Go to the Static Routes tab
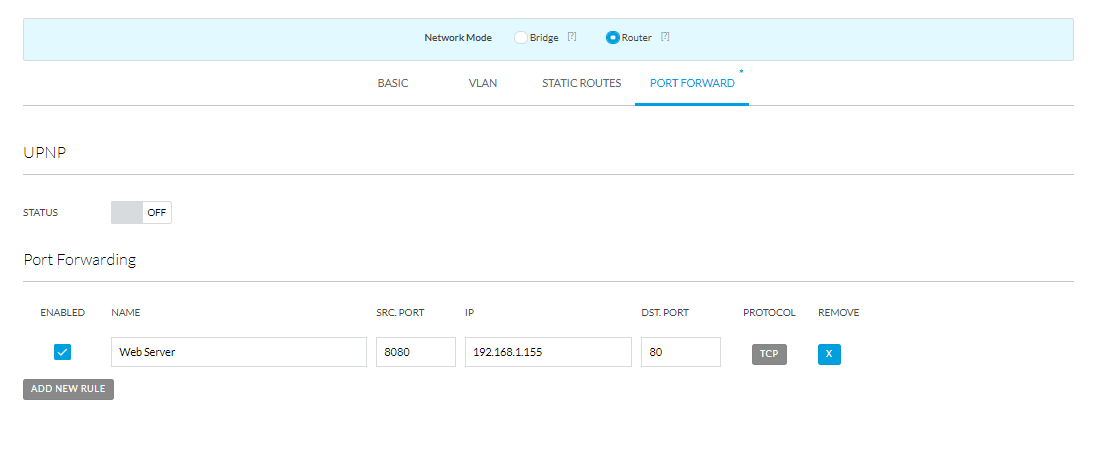1094x466 pixels. point(581,83)
